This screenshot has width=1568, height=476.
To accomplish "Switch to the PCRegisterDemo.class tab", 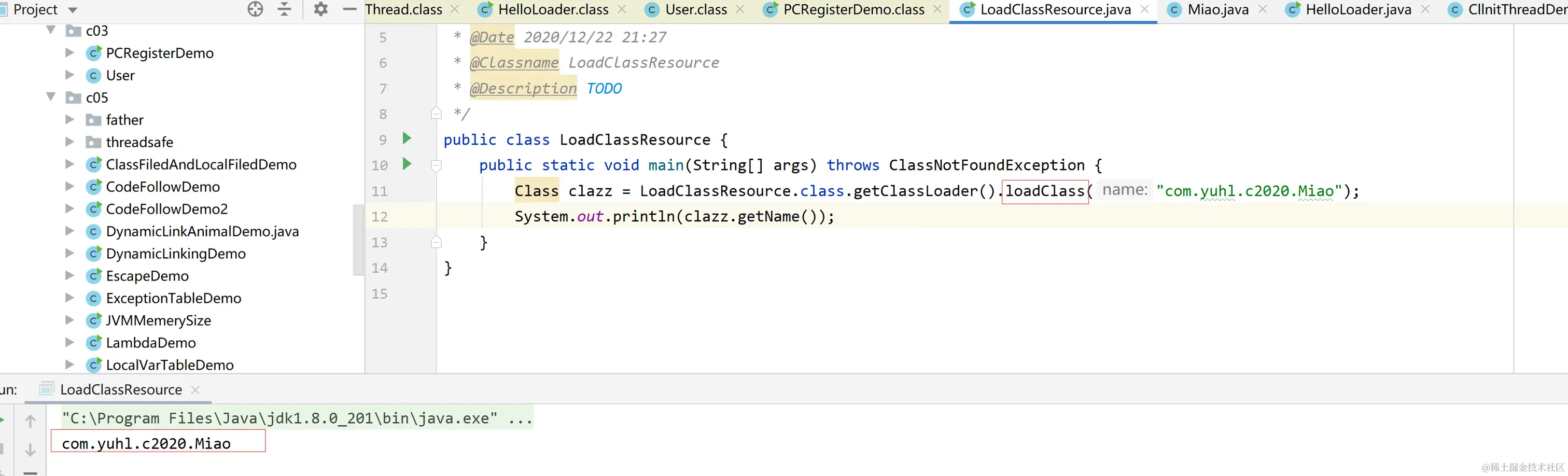I will [853, 10].
